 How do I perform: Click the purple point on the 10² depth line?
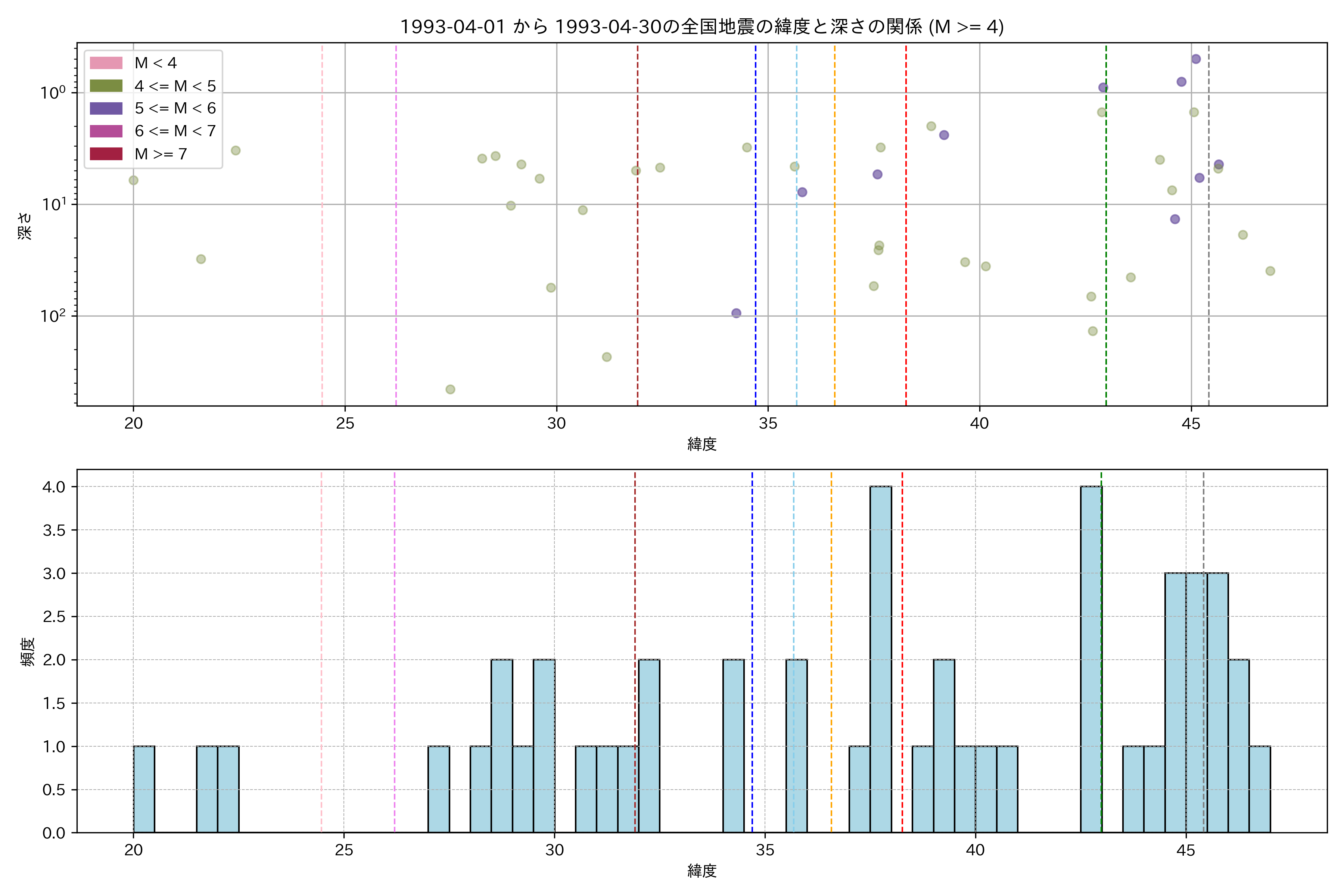point(736,313)
